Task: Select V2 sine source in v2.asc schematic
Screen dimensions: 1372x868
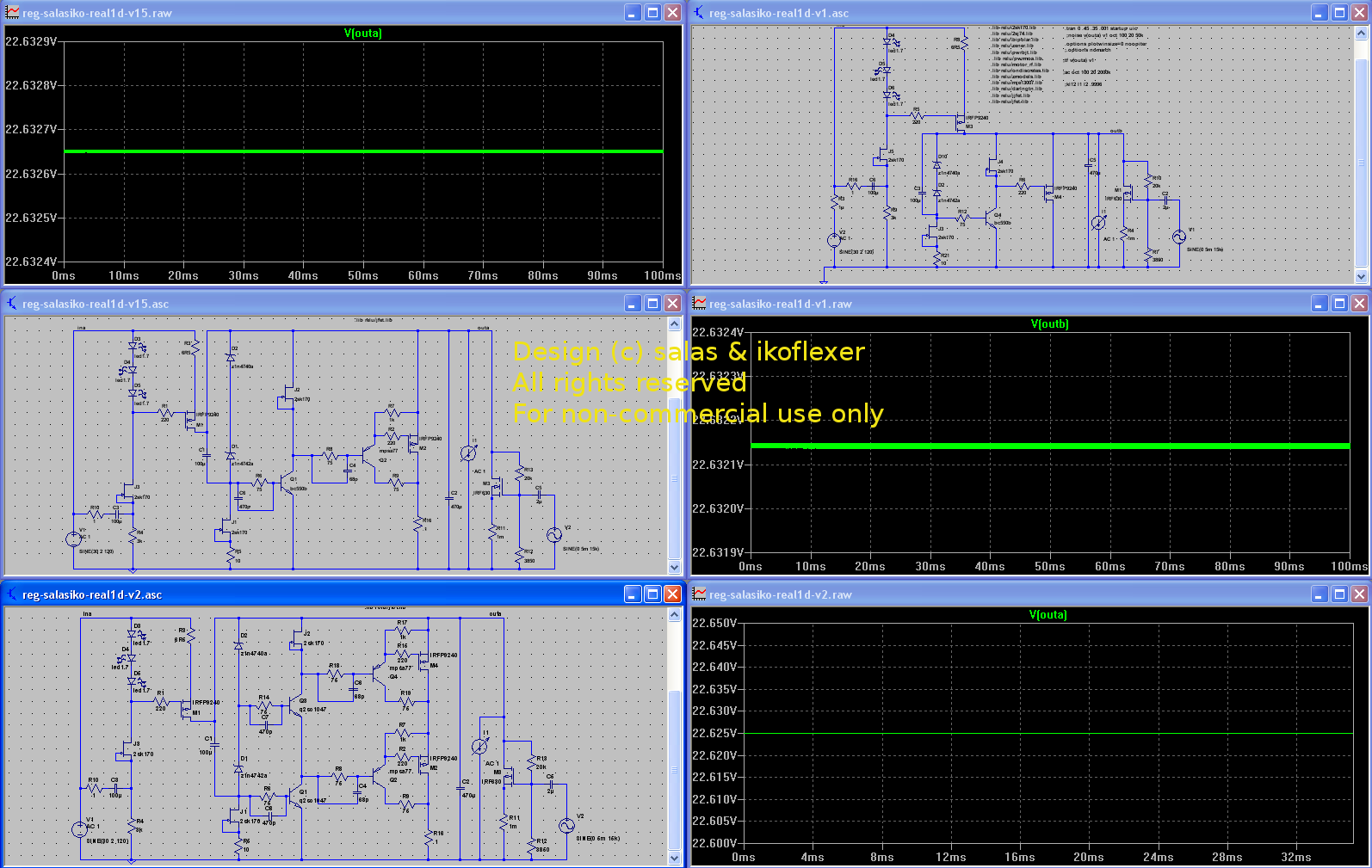Action: coord(566,825)
